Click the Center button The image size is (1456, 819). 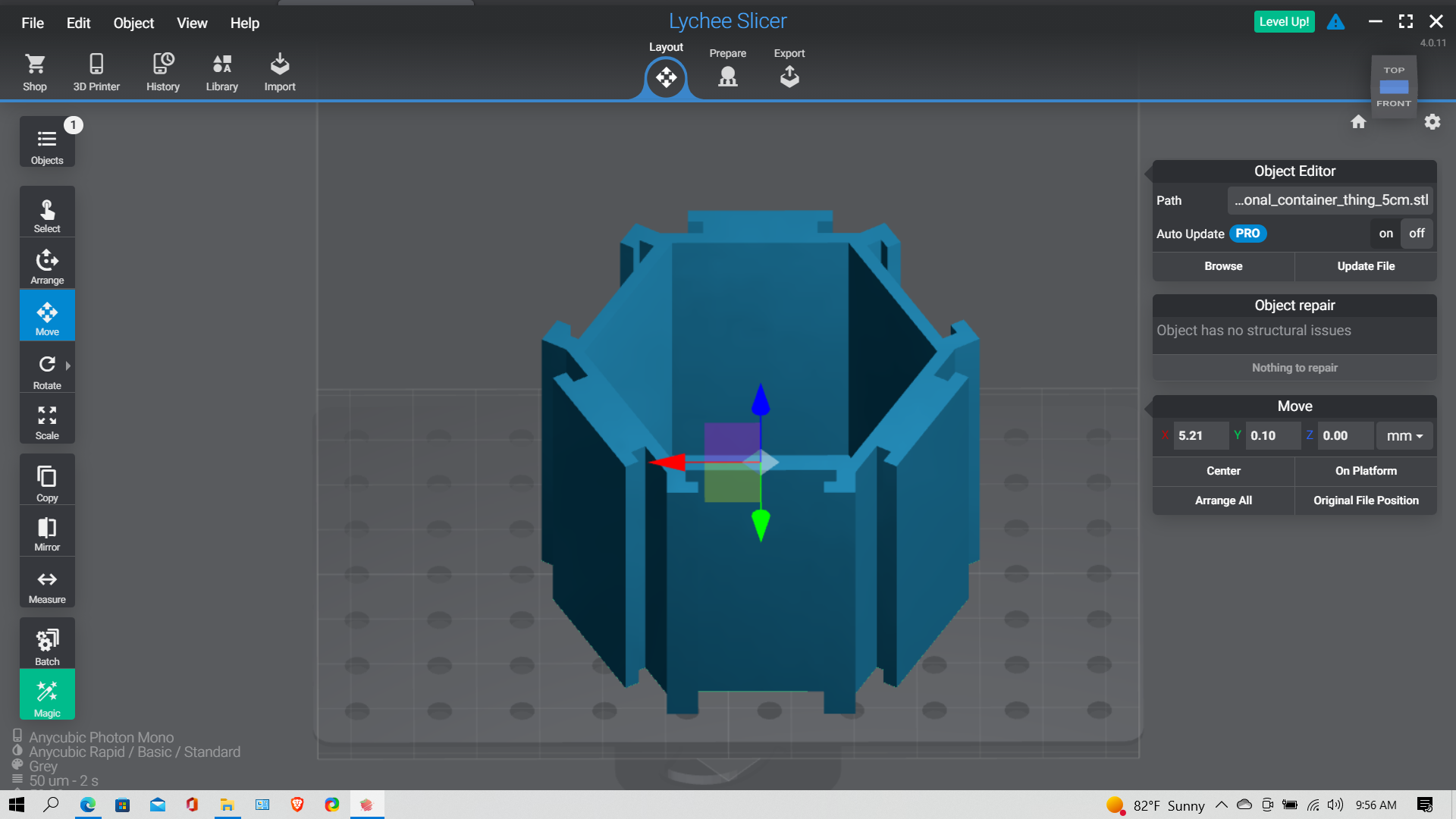(1223, 471)
